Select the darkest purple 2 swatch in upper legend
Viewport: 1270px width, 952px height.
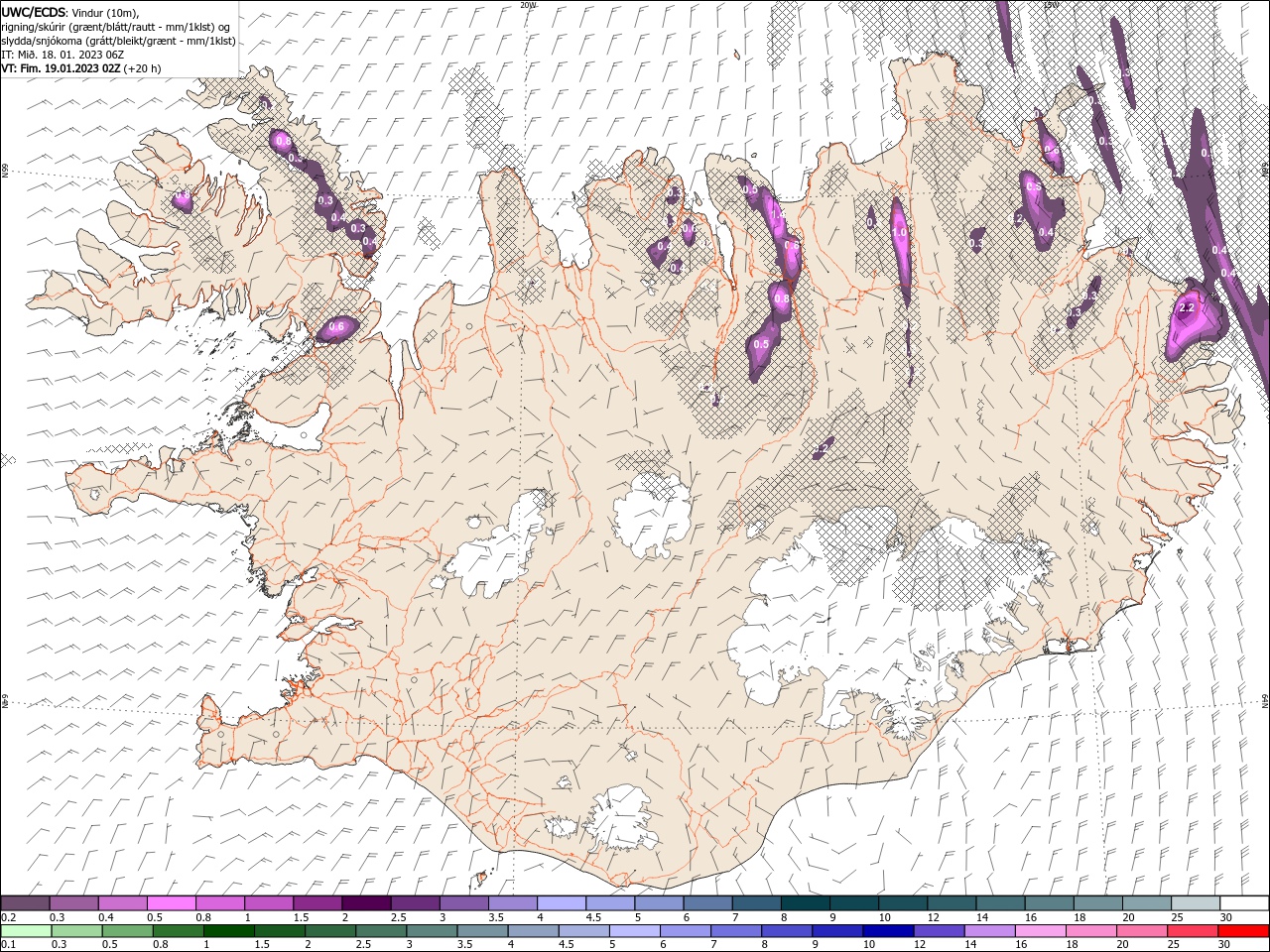point(366,902)
